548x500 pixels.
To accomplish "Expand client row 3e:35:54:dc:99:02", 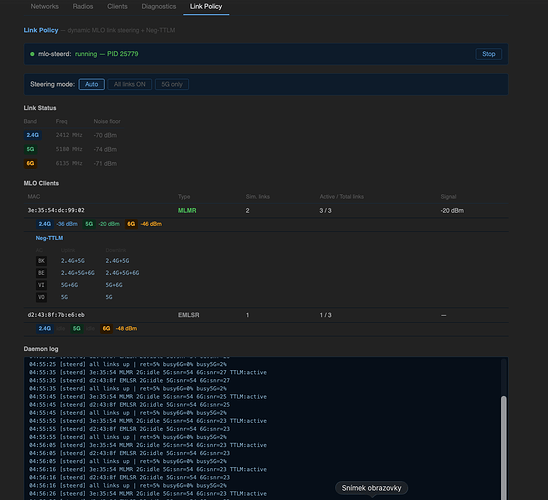I will click(x=266, y=210).
